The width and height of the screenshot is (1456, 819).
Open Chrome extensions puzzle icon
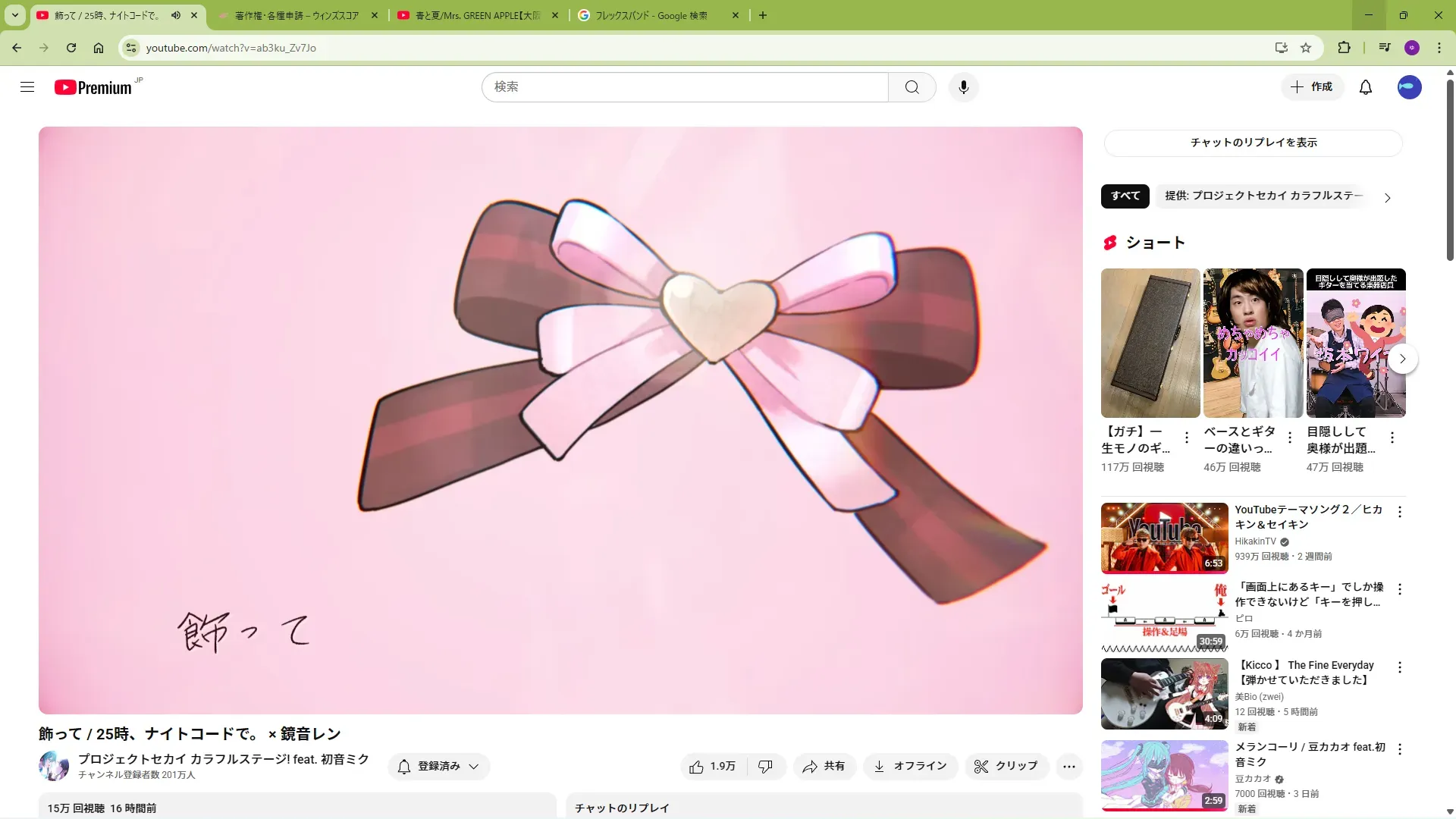(1344, 48)
